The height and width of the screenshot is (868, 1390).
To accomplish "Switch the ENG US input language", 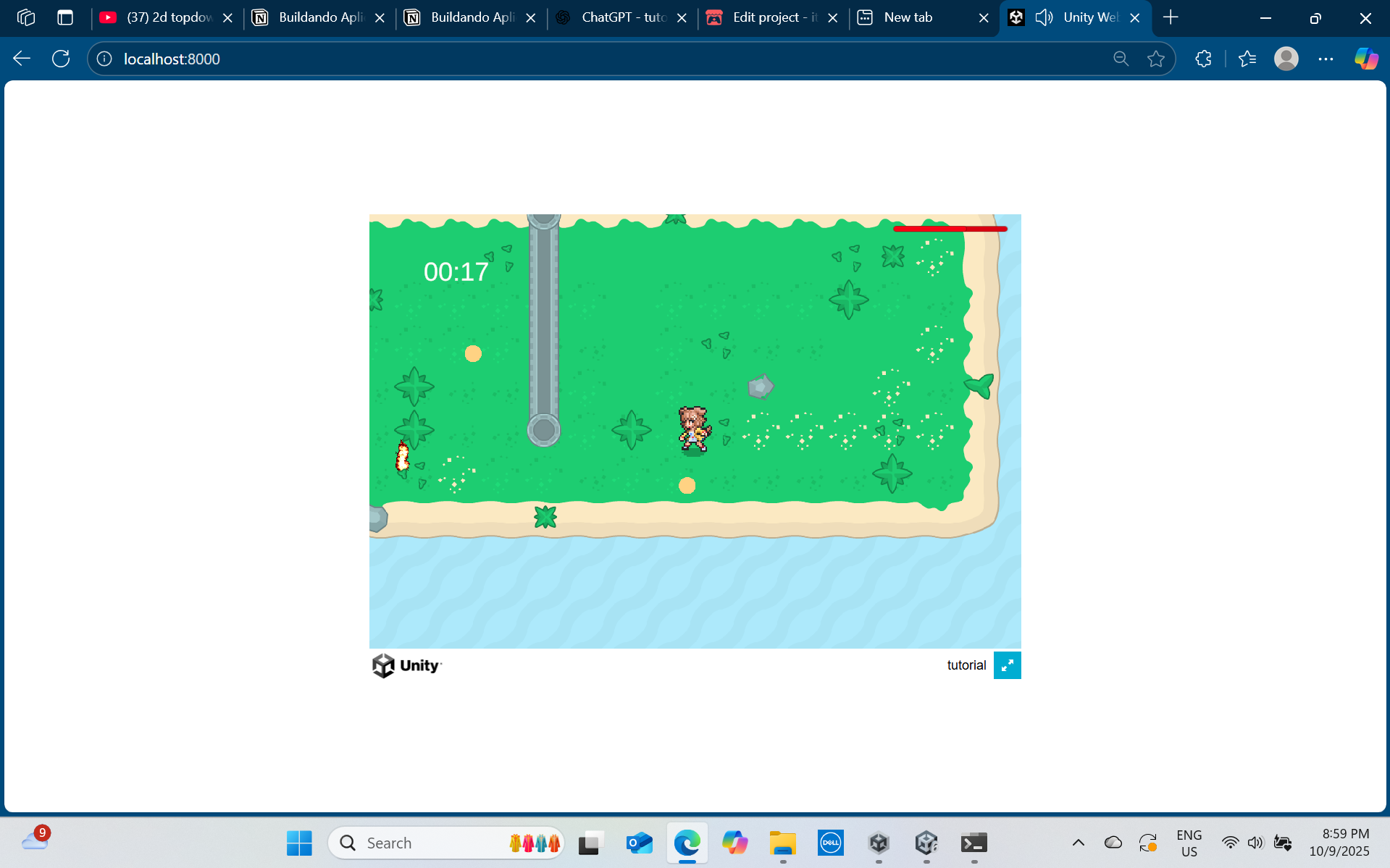I will click(x=1189, y=843).
